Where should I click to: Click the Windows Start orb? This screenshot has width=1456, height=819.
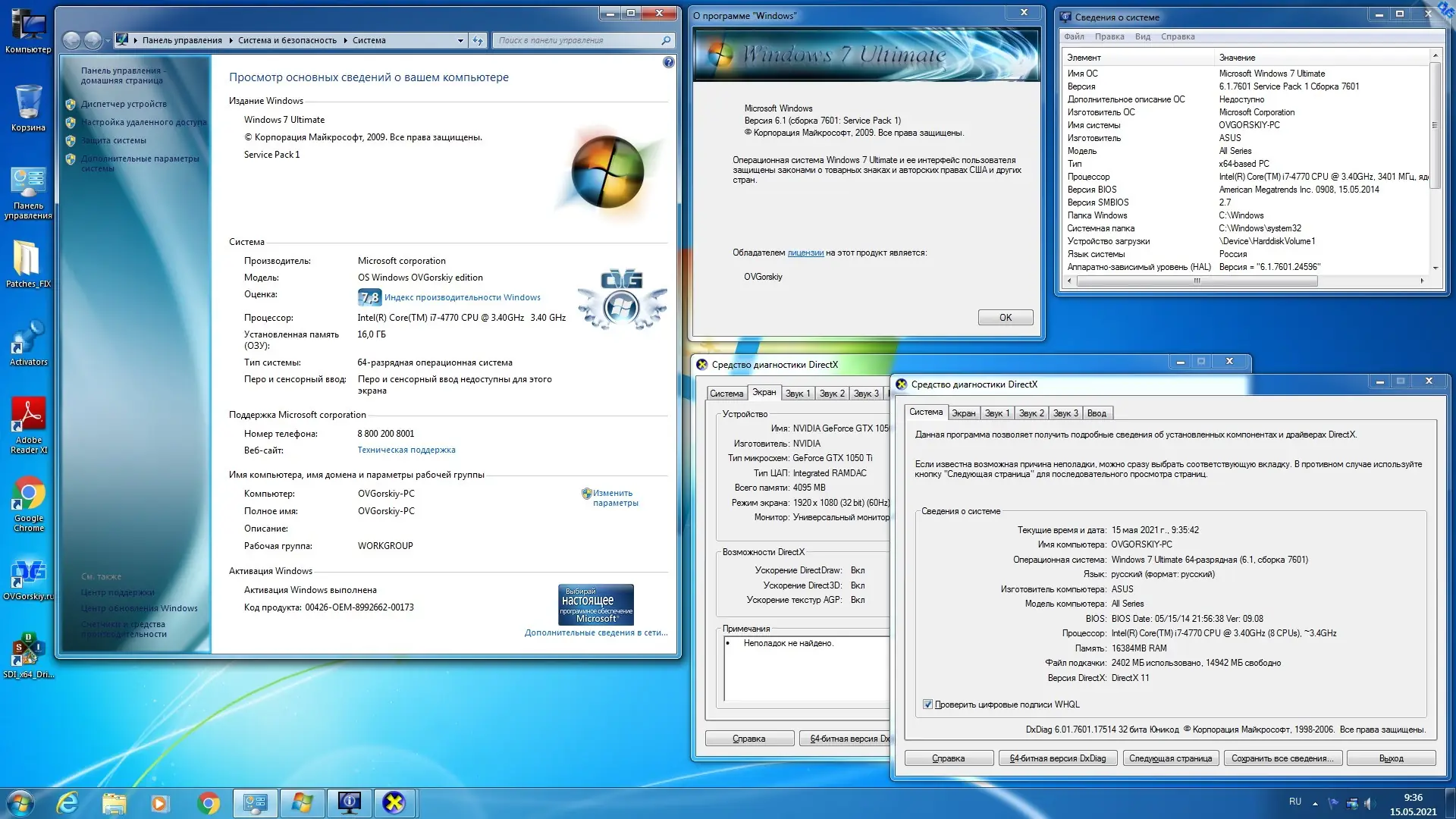(x=20, y=802)
